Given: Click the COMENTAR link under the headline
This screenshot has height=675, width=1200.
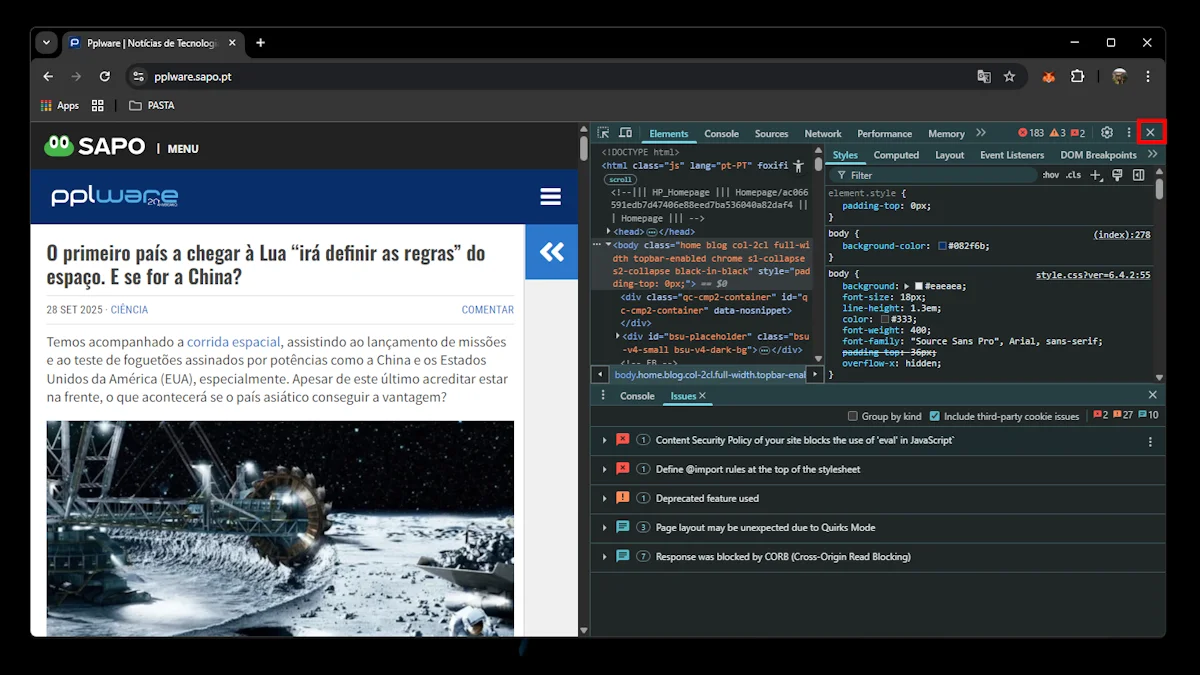Looking at the screenshot, I should click(487, 310).
